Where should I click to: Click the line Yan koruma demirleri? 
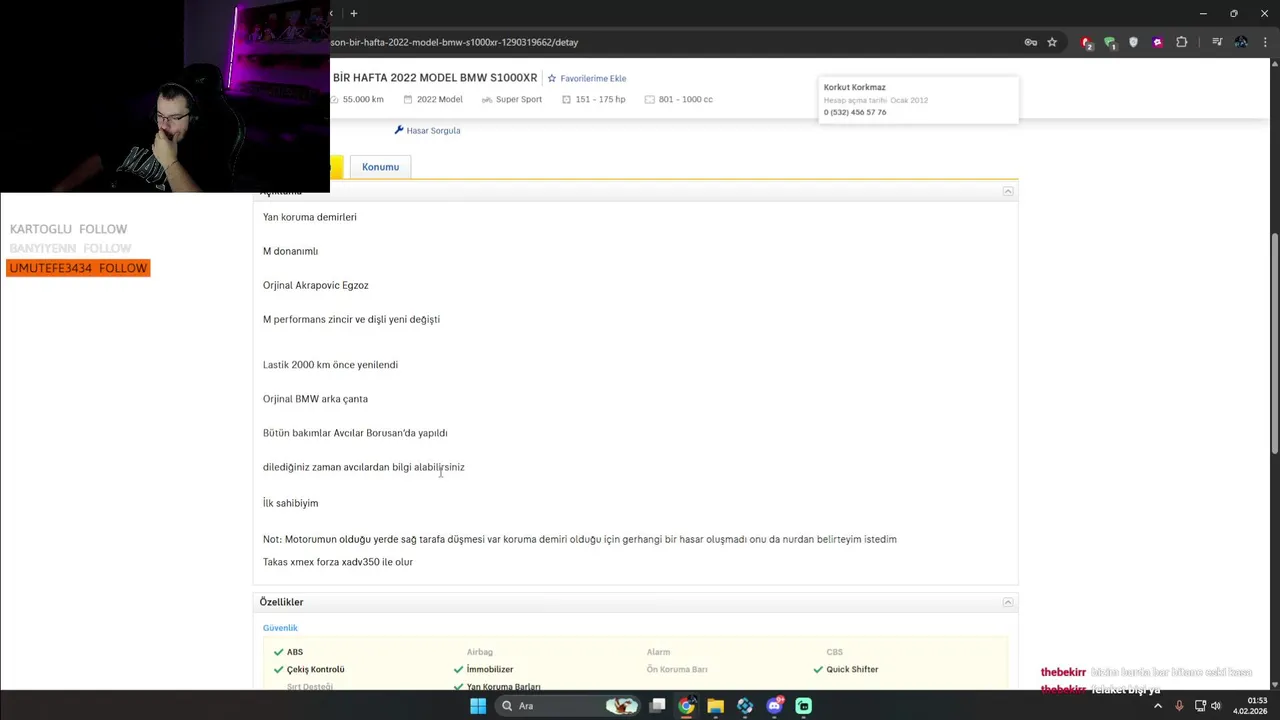tap(310, 217)
